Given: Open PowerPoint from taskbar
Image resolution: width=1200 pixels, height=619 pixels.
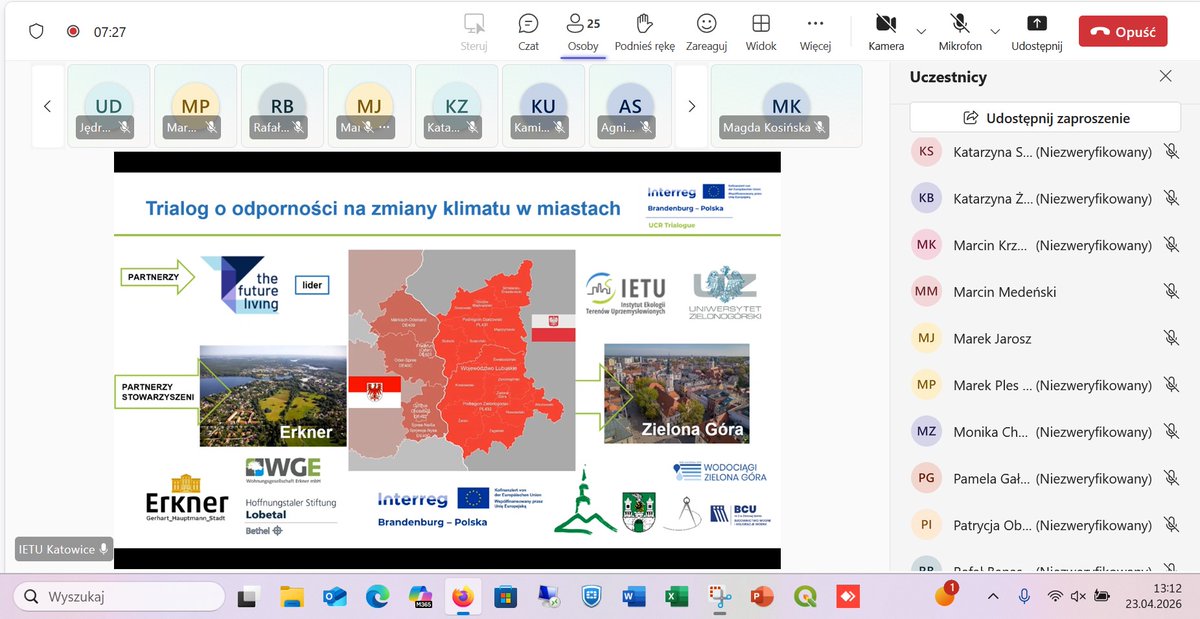Looking at the screenshot, I should tap(762, 597).
